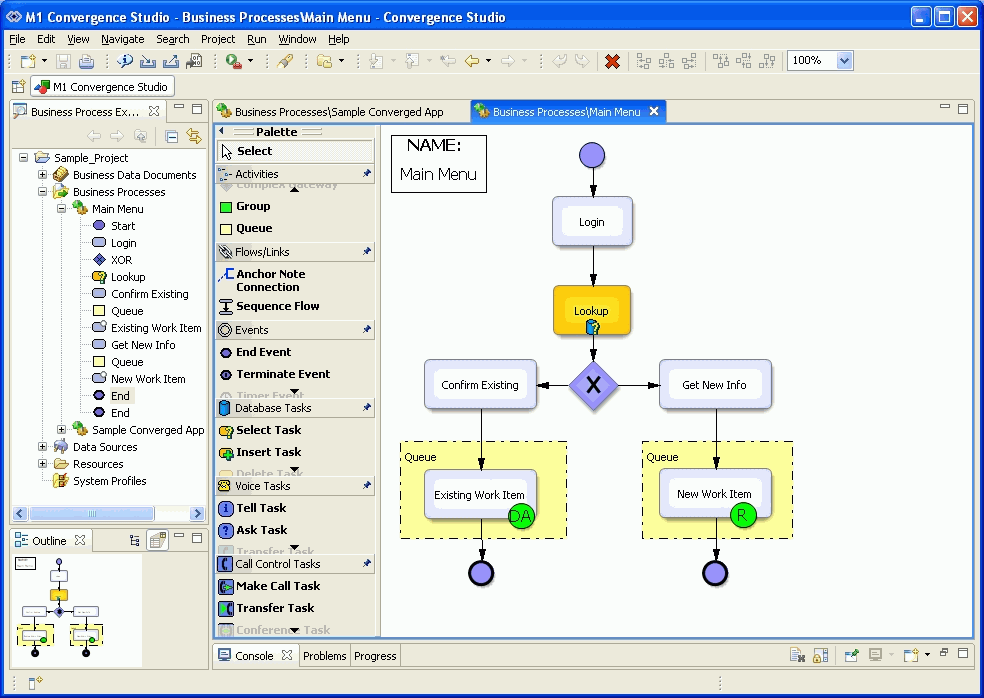Click the Save toolbar icon
The image size is (984, 698).
[63, 62]
